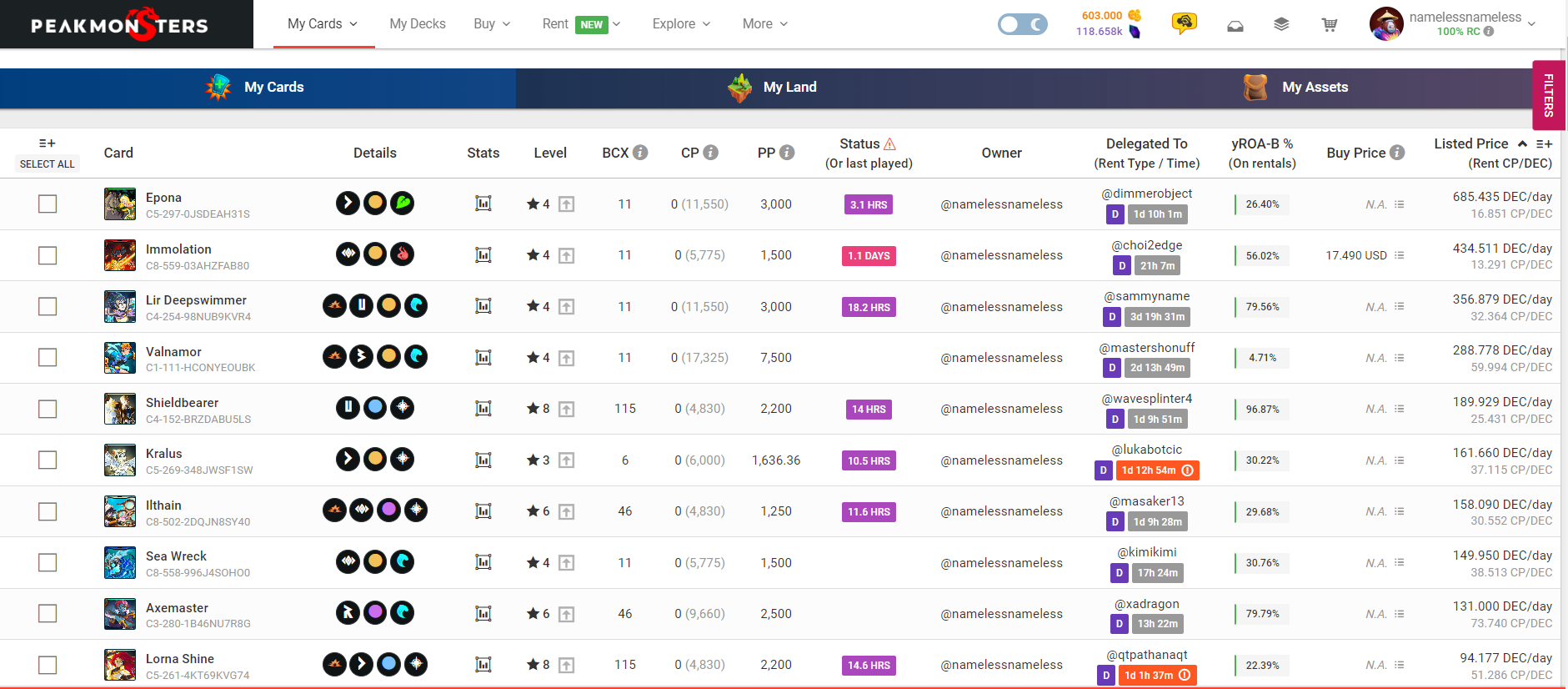The height and width of the screenshot is (689, 1568).
Task: Expand the Buy dropdown menu
Action: (492, 24)
